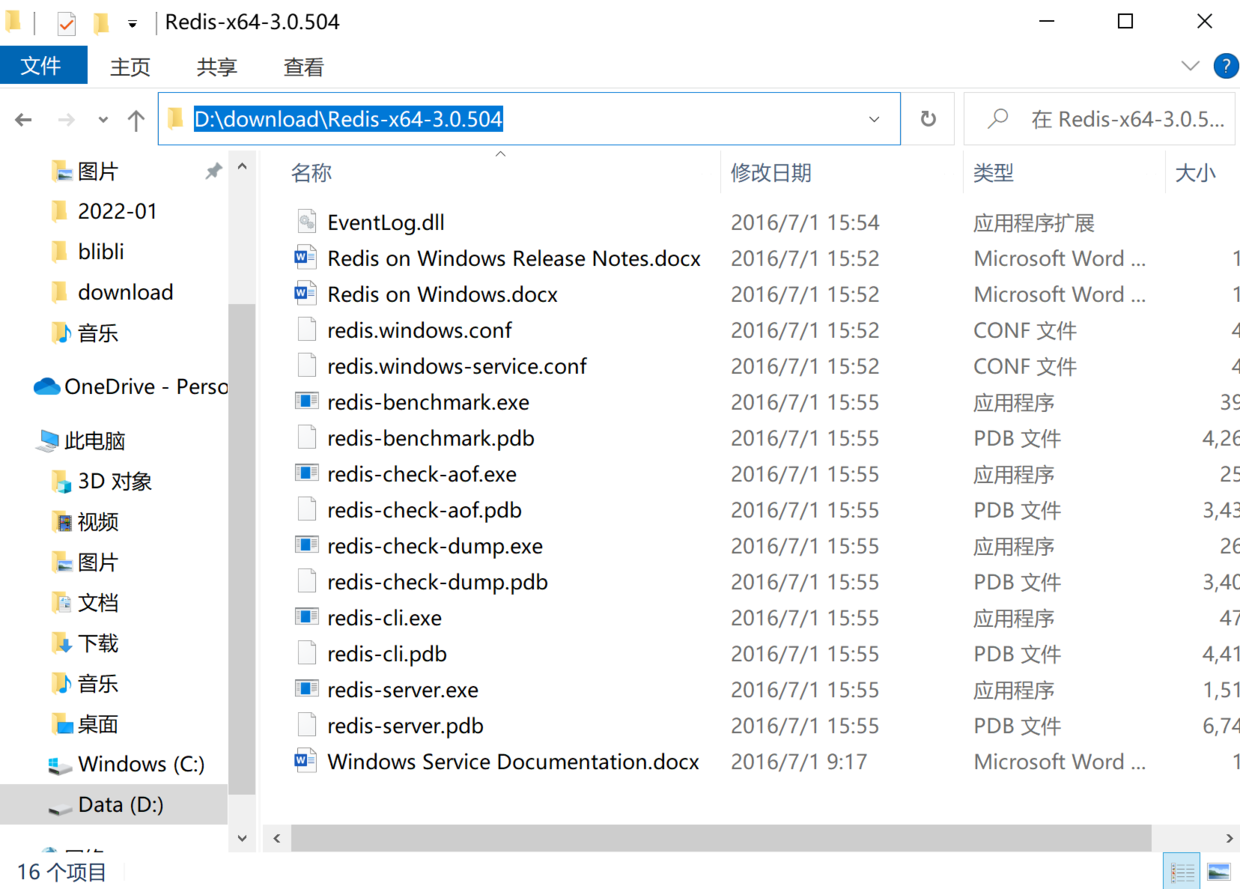Click the redis-server.exe application icon

pyautogui.click(x=306, y=690)
